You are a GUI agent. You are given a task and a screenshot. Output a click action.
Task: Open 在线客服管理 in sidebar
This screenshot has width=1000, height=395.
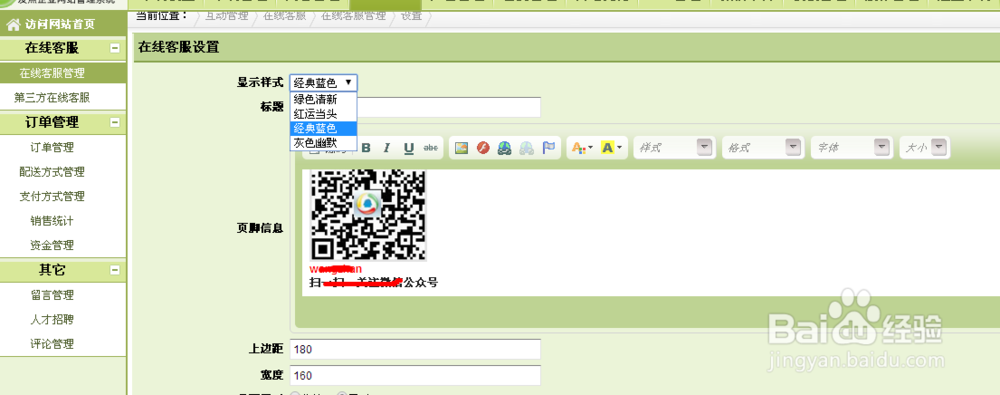tap(52, 73)
